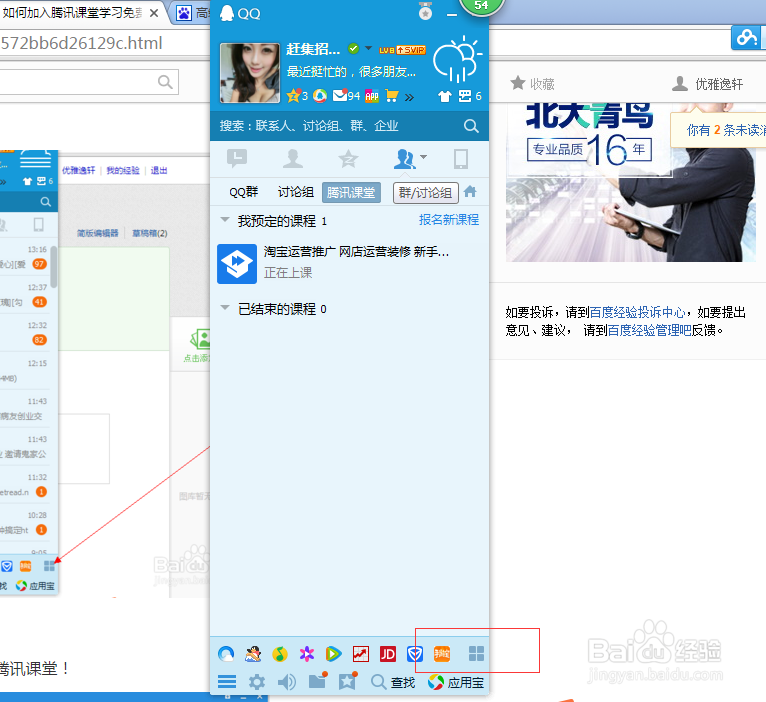This screenshot has width=766, height=702.
Task: Open message box icon showing 6
Action: 470,96
